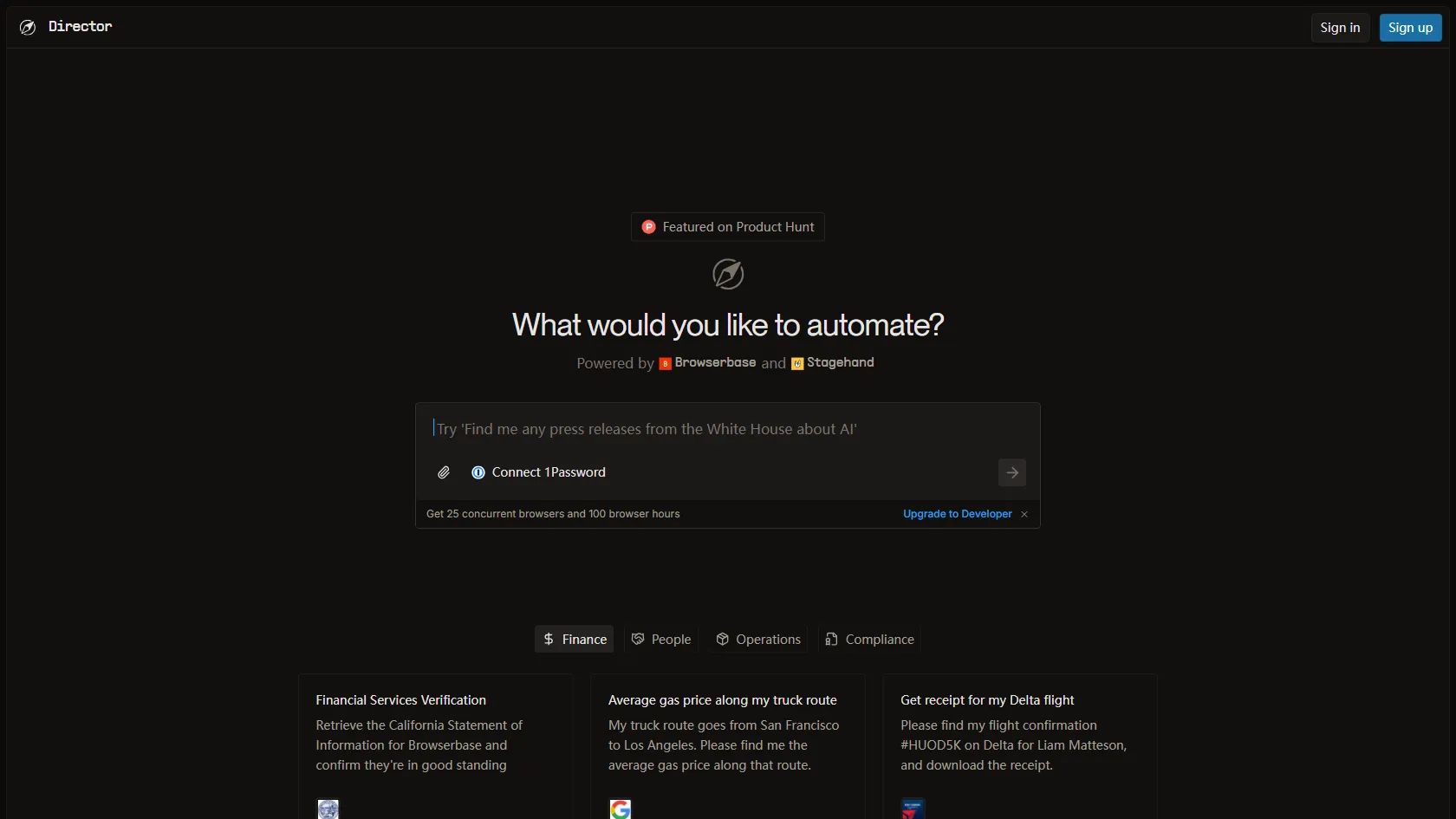Dismiss the upgrade banner with X
The image size is (1456, 819).
[1024, 515]
